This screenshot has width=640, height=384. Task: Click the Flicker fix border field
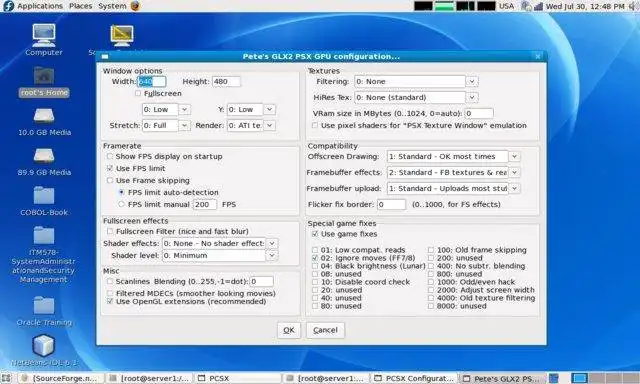point(391,204)
